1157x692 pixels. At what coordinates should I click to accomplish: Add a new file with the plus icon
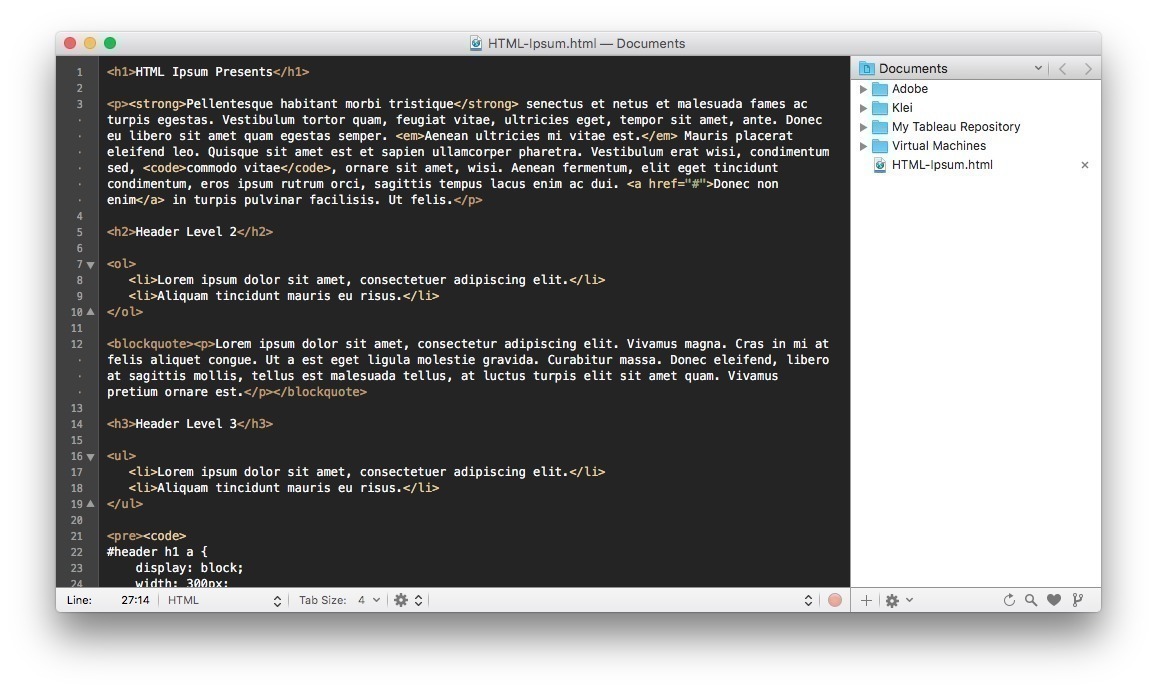[866, 600]
